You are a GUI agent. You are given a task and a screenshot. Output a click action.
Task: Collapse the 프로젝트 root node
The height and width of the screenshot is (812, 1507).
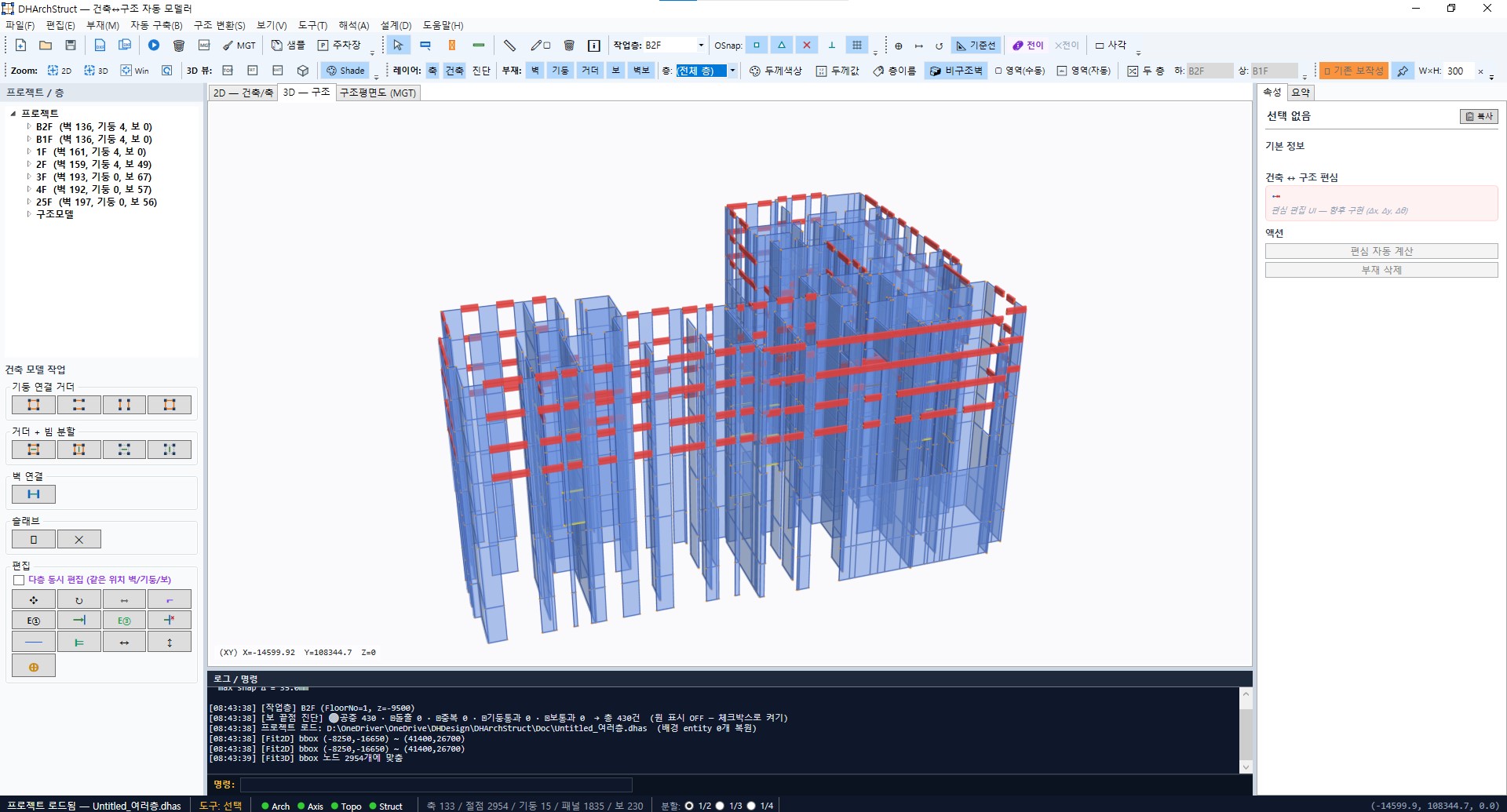(13, 114)
